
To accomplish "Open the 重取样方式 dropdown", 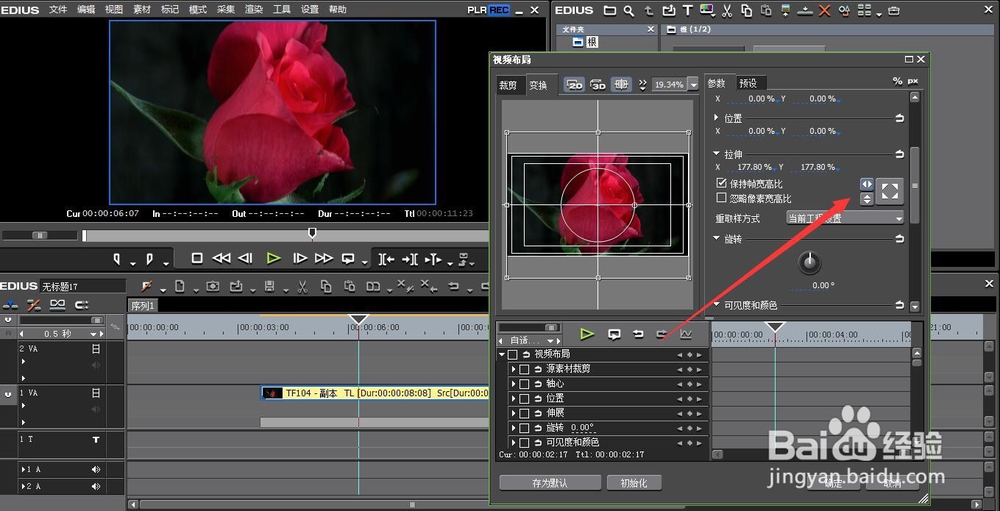I will point(844,218).
